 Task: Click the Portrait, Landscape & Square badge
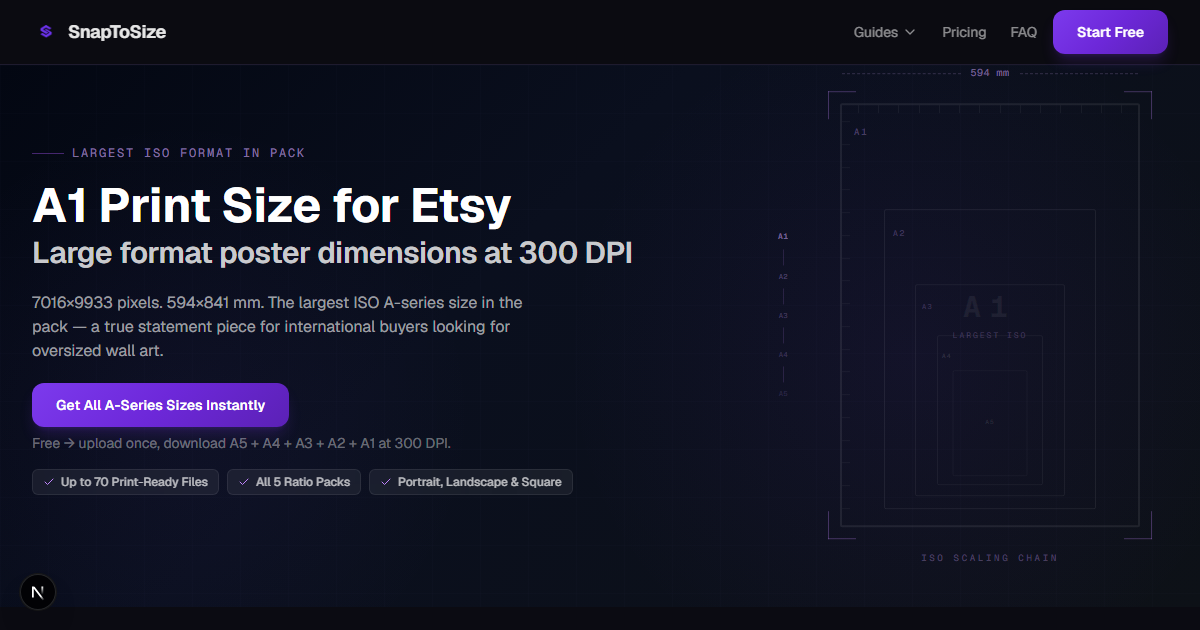click(x=471, y=482)
